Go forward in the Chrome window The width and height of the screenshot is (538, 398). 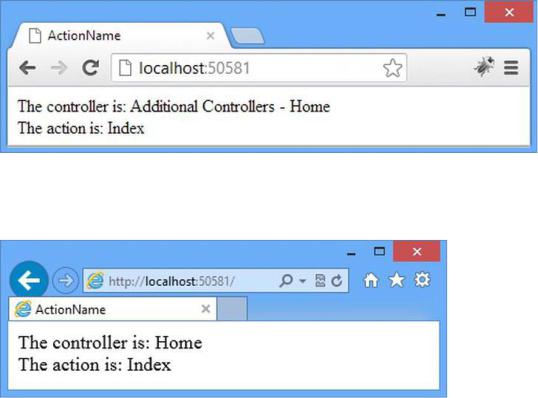(59, 68)
